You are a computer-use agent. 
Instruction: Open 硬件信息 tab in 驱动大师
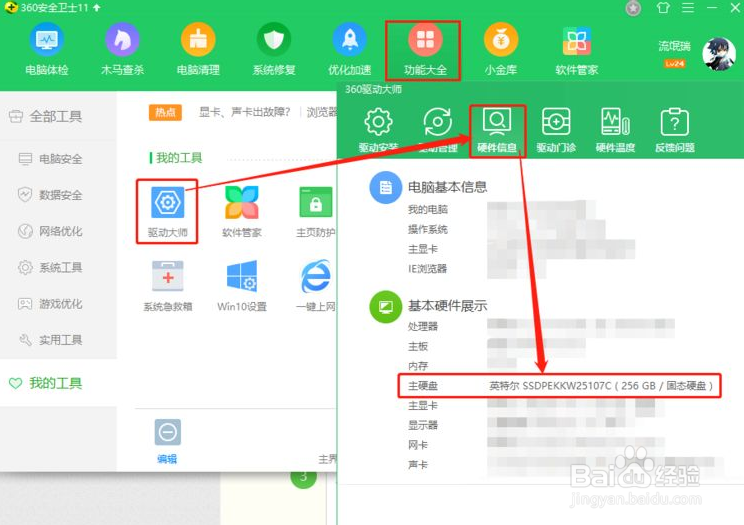pos(497,130)
